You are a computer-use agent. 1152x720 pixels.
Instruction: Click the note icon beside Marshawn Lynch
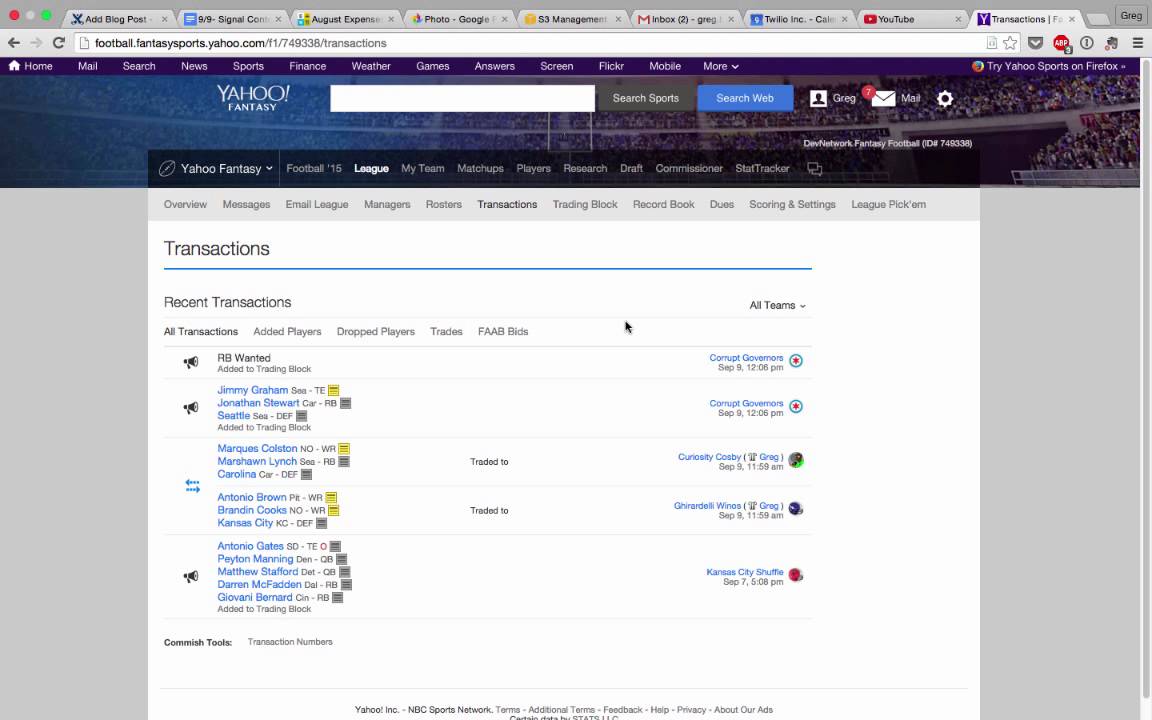344,461
